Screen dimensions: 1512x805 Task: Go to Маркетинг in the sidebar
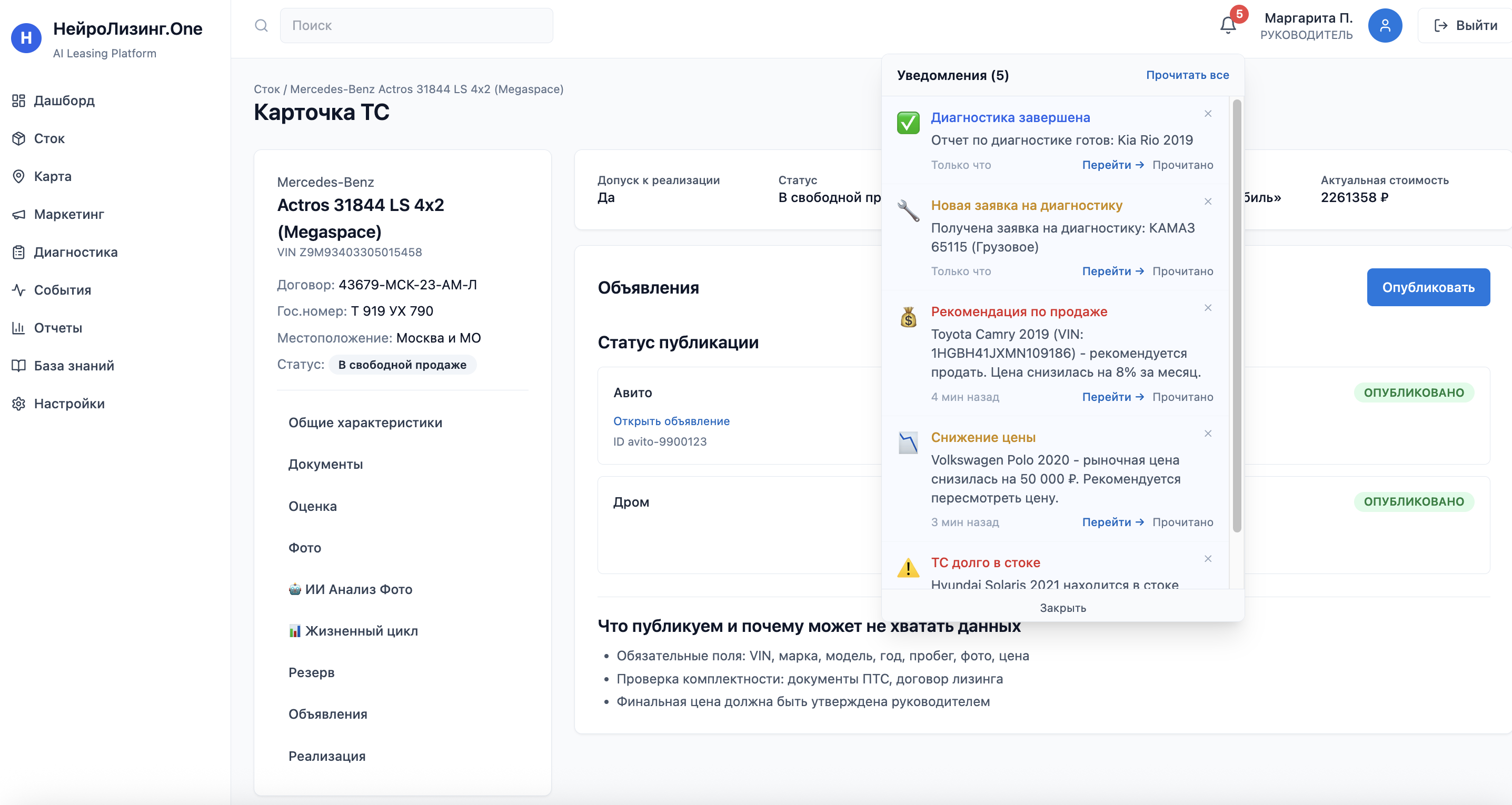[68, 214]
